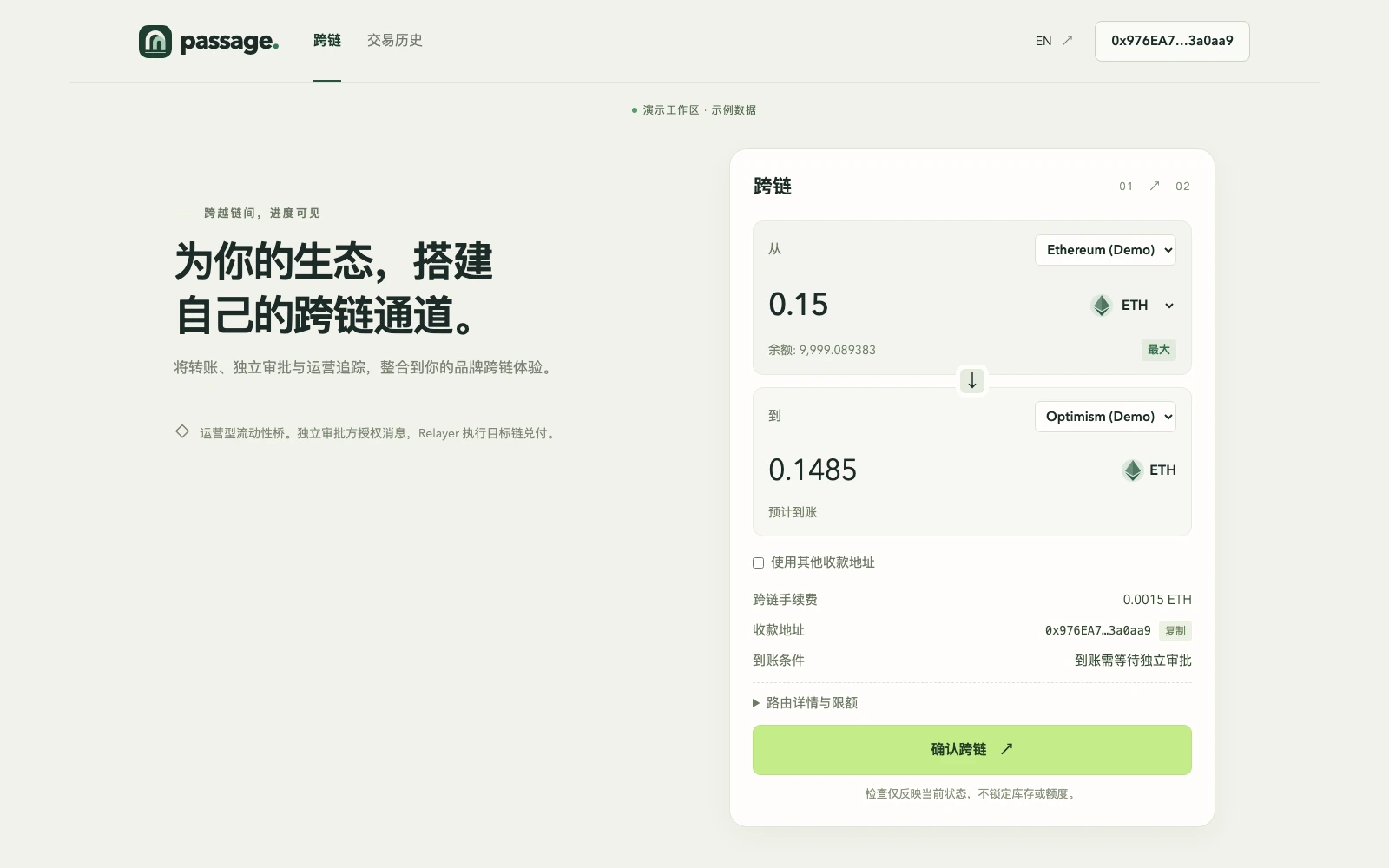The width and height of the screenshot is (1389, 868).
Task: Enable 使用其他收款地址 checkbox
Action: point(759,563)
